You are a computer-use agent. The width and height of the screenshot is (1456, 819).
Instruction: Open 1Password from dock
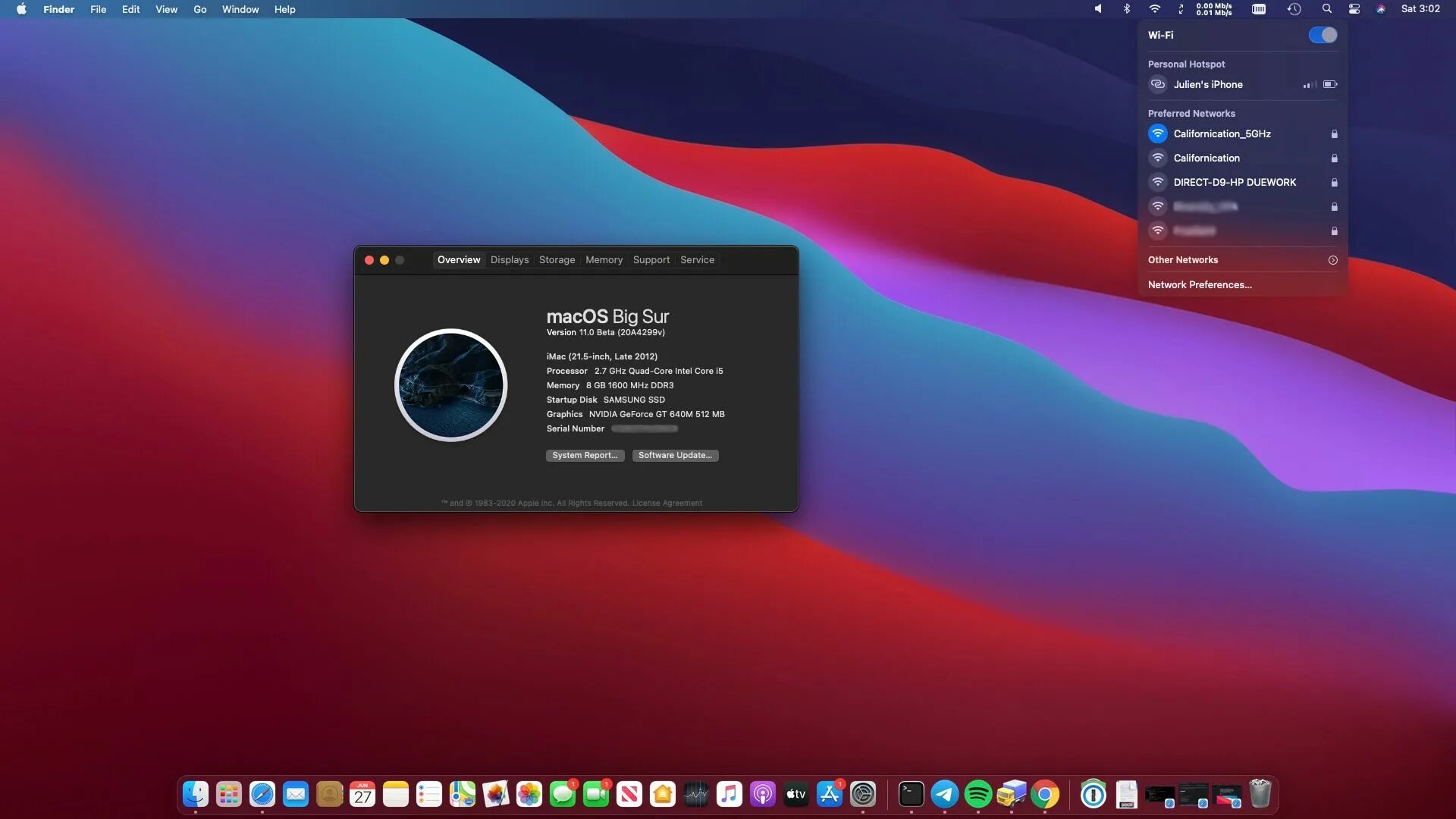tap(1091, 794)
